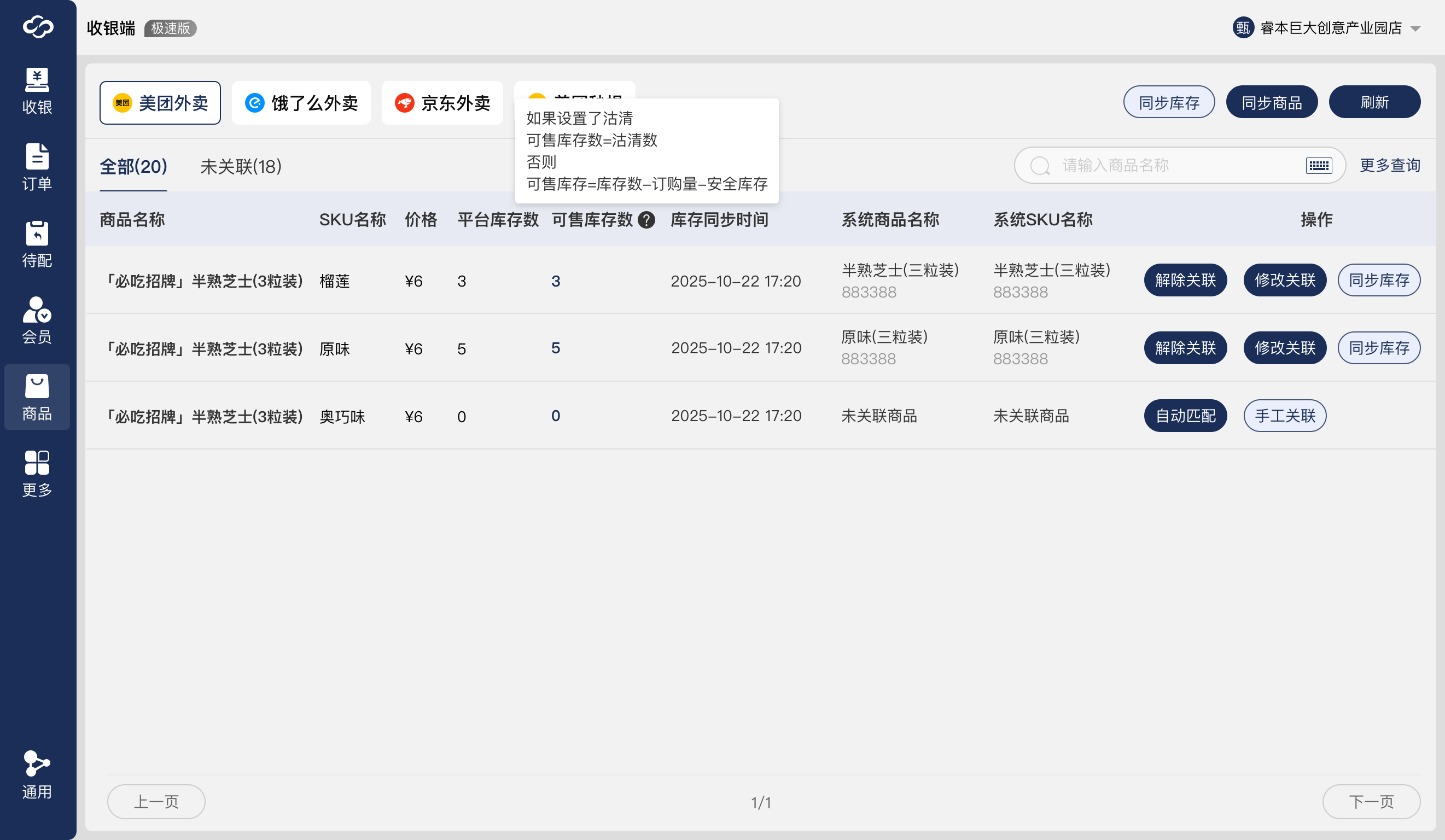Click the keyboard icon in search box

point(1318,166)
